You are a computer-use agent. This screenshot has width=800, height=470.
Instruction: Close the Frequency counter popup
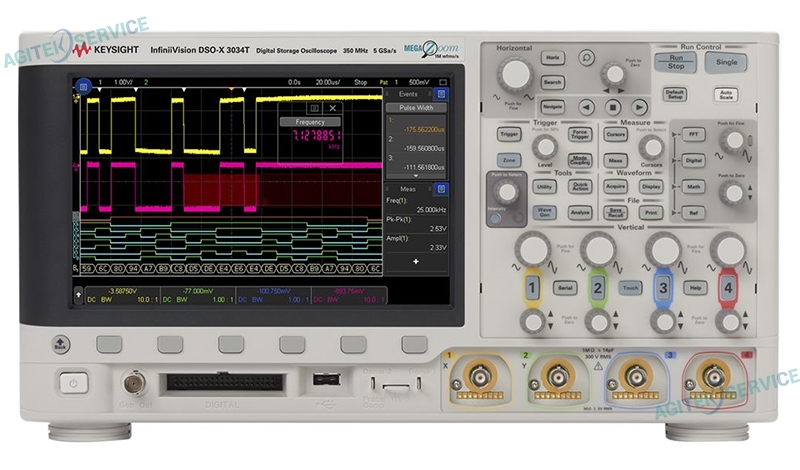pos(333,107)
